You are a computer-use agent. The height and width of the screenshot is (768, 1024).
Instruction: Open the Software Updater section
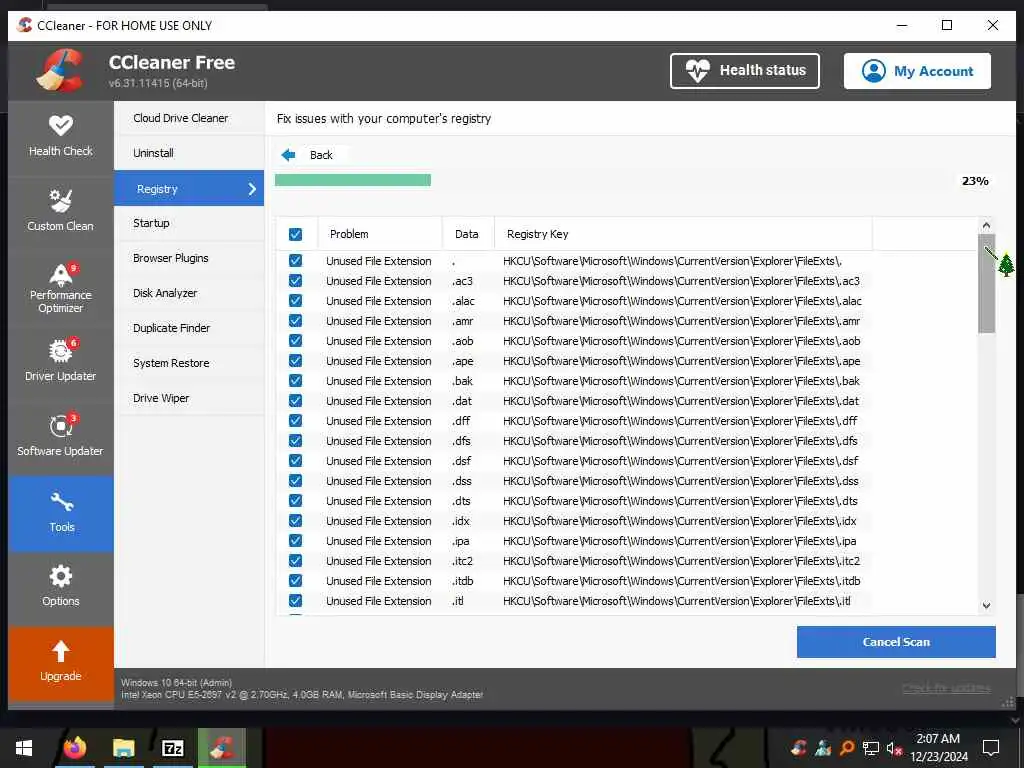pyautogui.click(x=61, y=437)
